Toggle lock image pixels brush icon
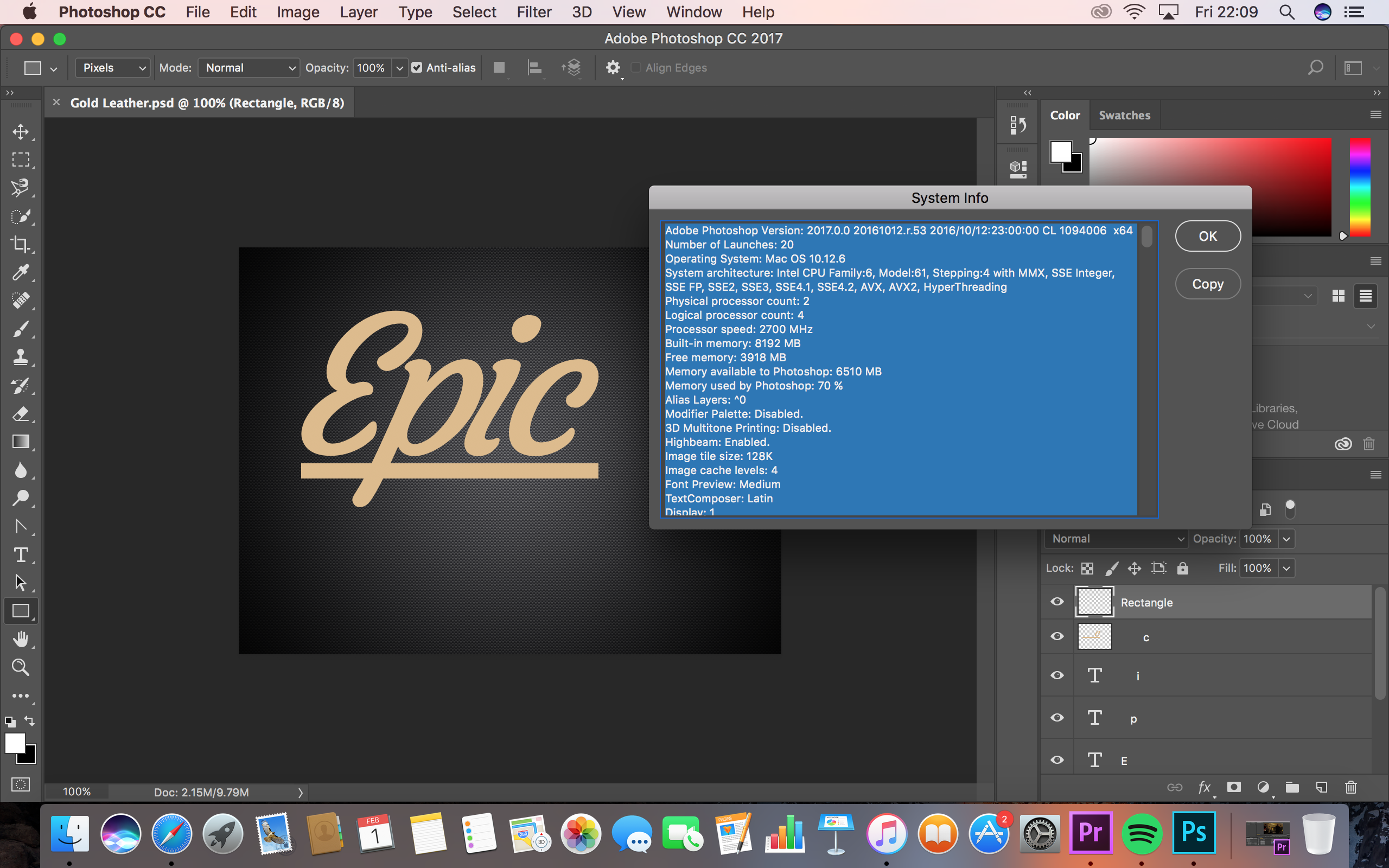Viewport: 1389px width, 868px height. [1111, 569]
